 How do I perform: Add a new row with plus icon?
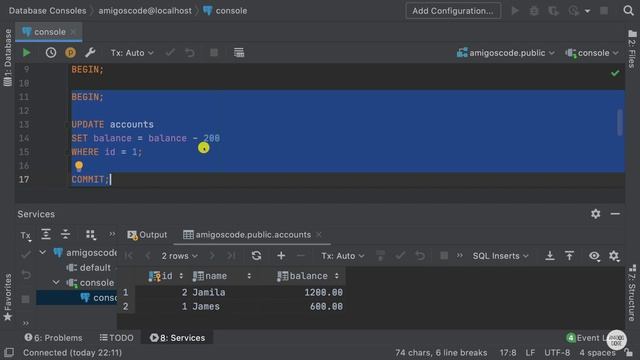[281, 256]
